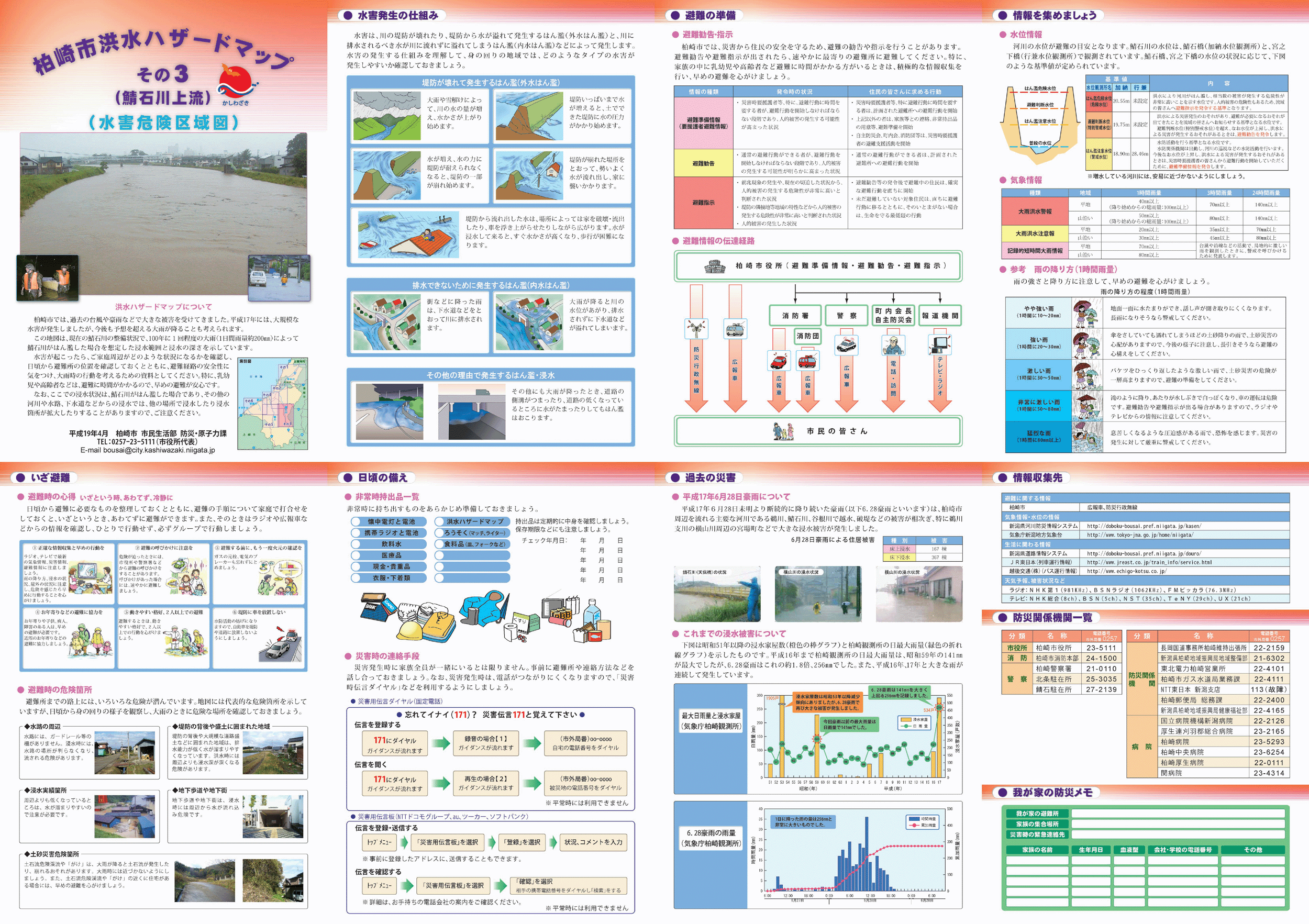Tick the 携帯ラジオと電池 checklist circle
The width and height of the screenshot is (1309, 924).
pyautogui.click(x=356, y=532)
